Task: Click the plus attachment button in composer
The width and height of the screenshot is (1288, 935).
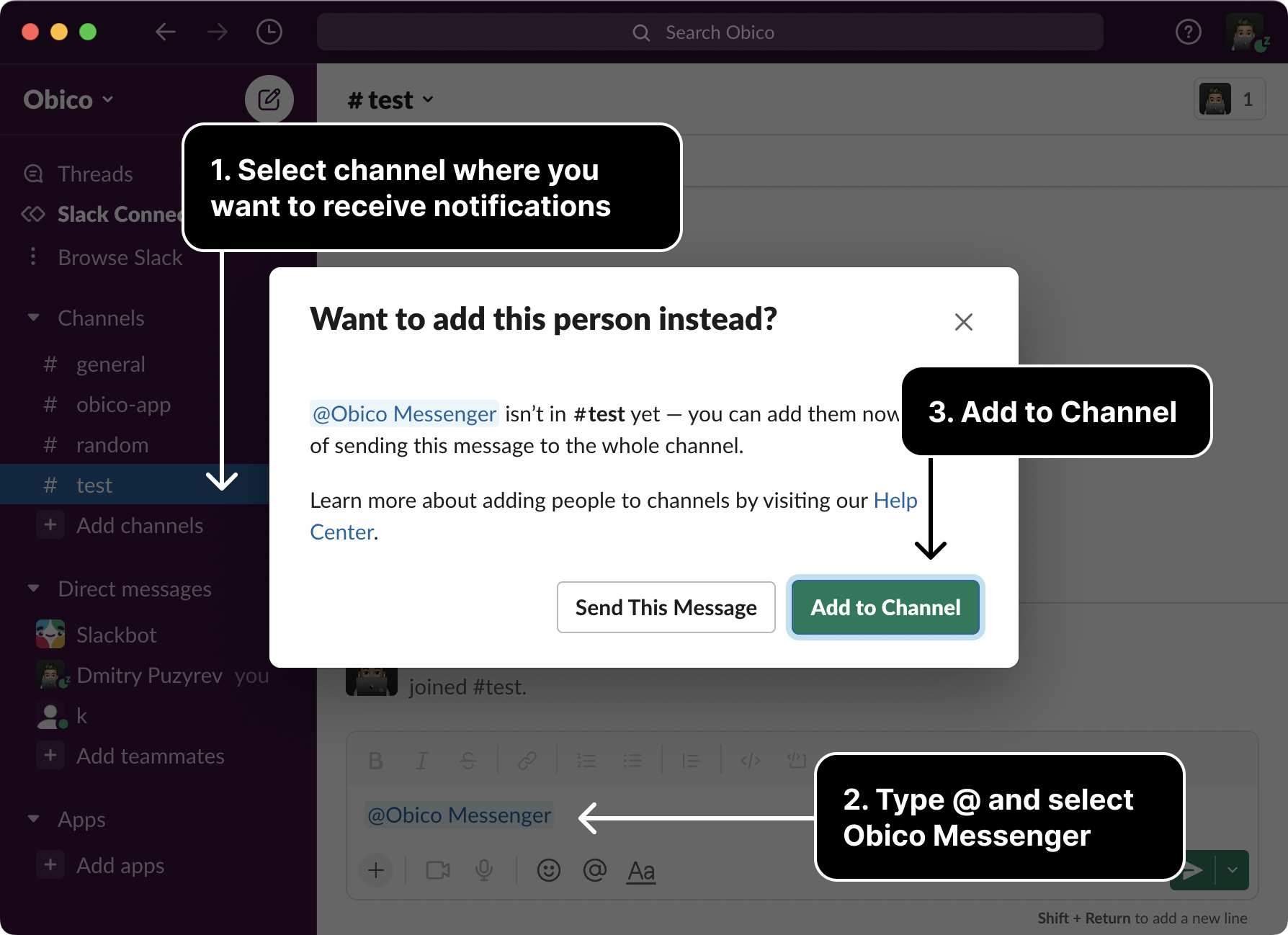Action: (376, 870)
